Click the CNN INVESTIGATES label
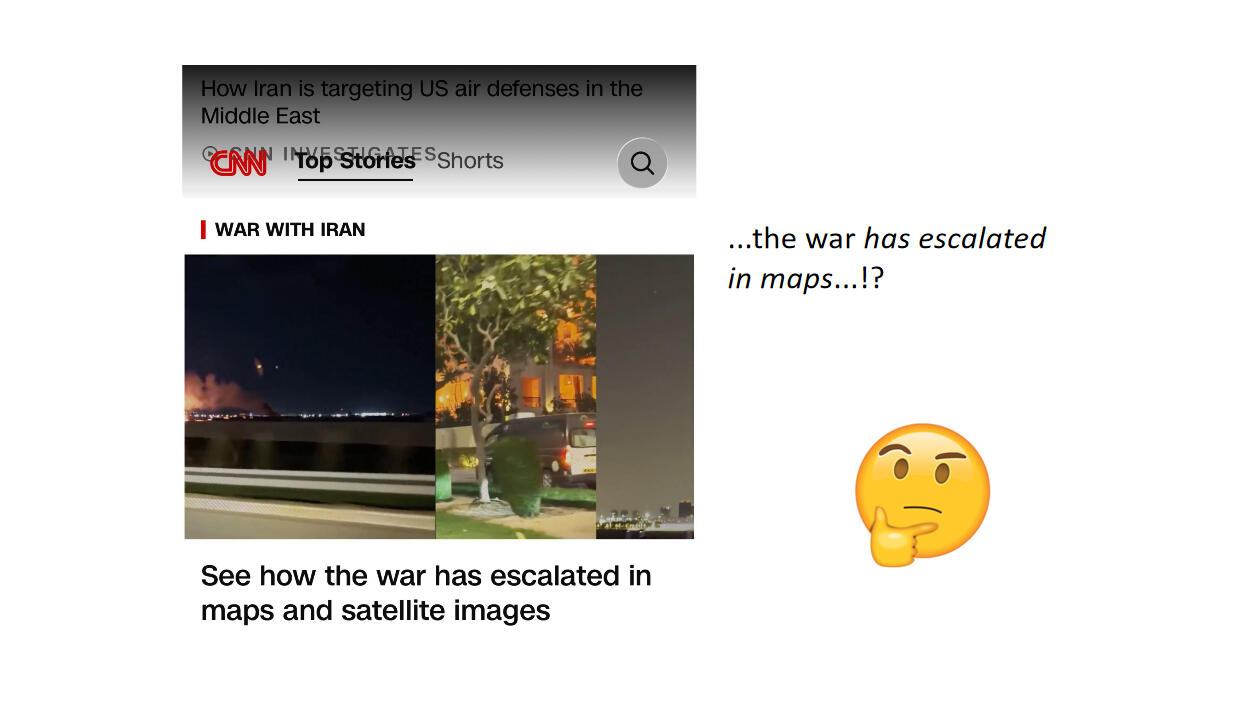Viewport: 1248px width, 707px height. [330, 154]
